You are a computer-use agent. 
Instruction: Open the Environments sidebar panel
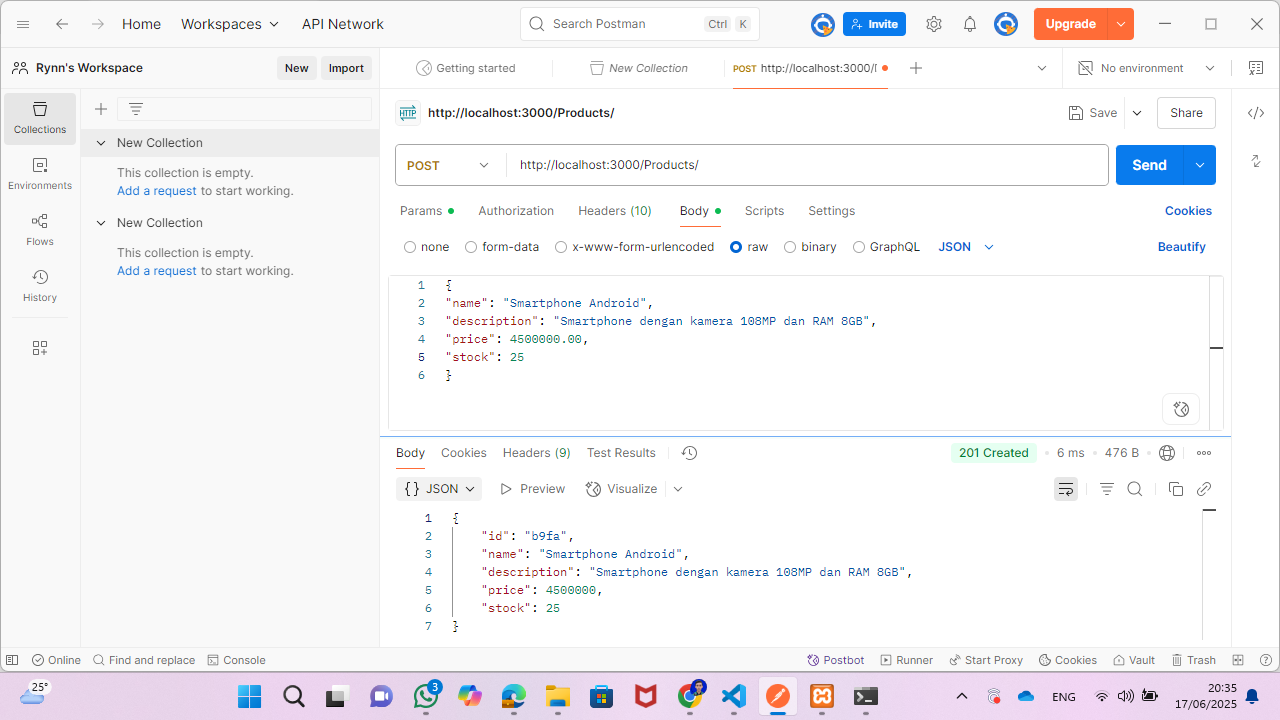[x=40, y=174]
